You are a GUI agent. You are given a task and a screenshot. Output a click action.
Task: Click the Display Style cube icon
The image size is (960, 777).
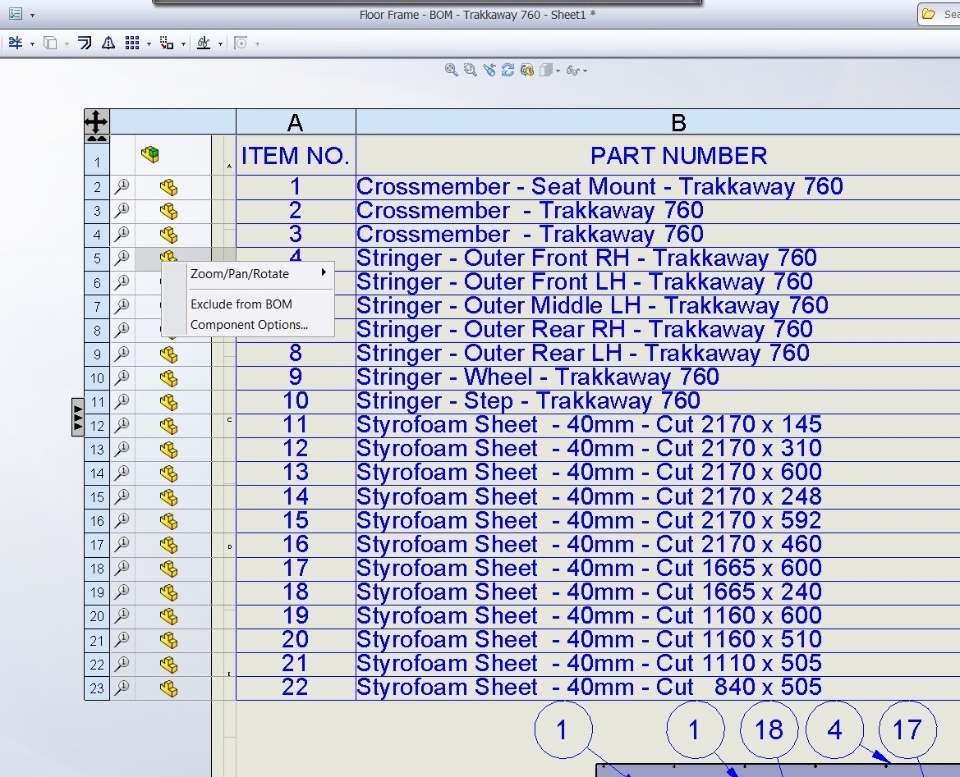pos(546,70)
